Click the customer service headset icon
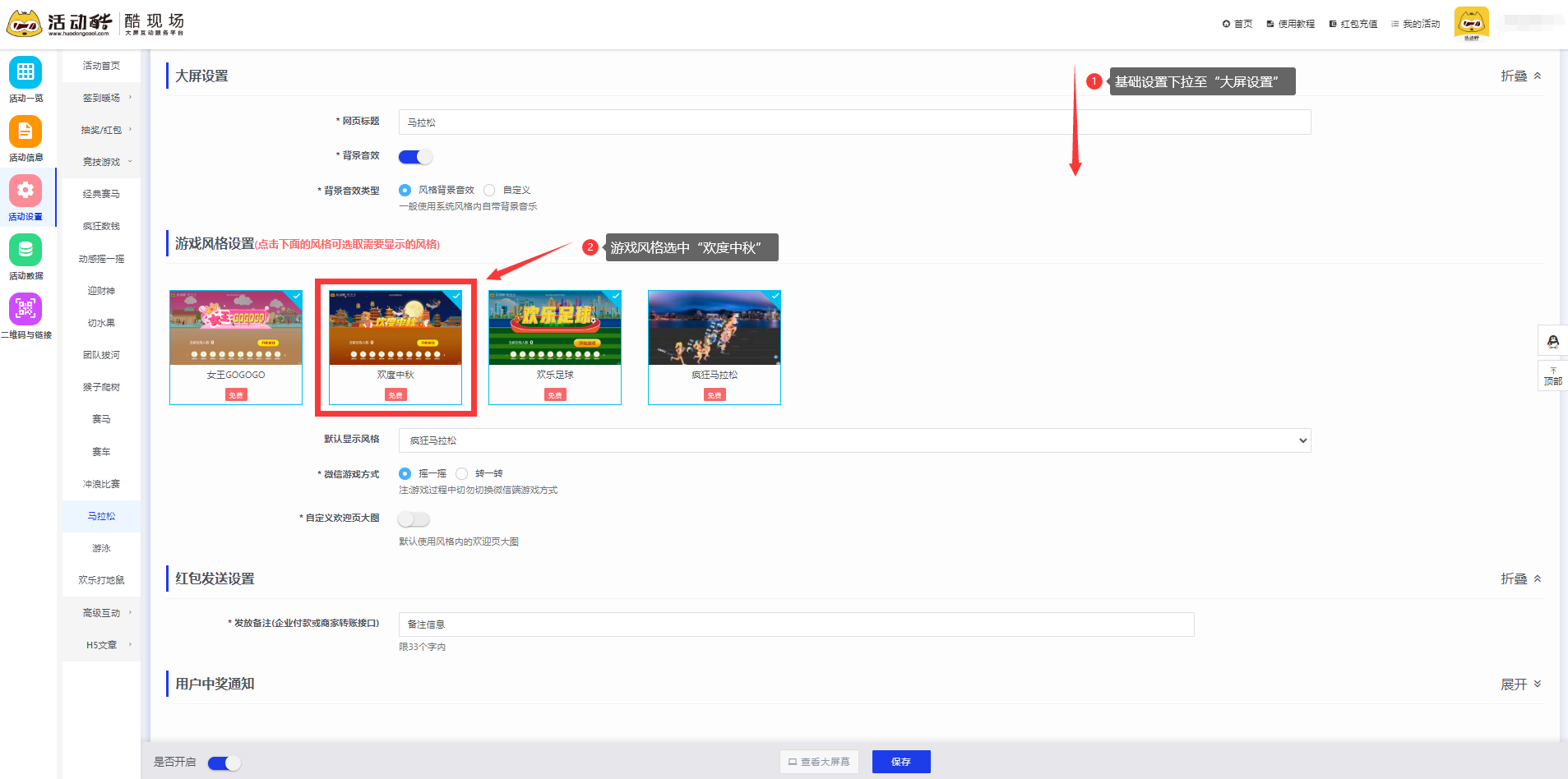Screen dimensions: 1568x779 pos(1552,341)
